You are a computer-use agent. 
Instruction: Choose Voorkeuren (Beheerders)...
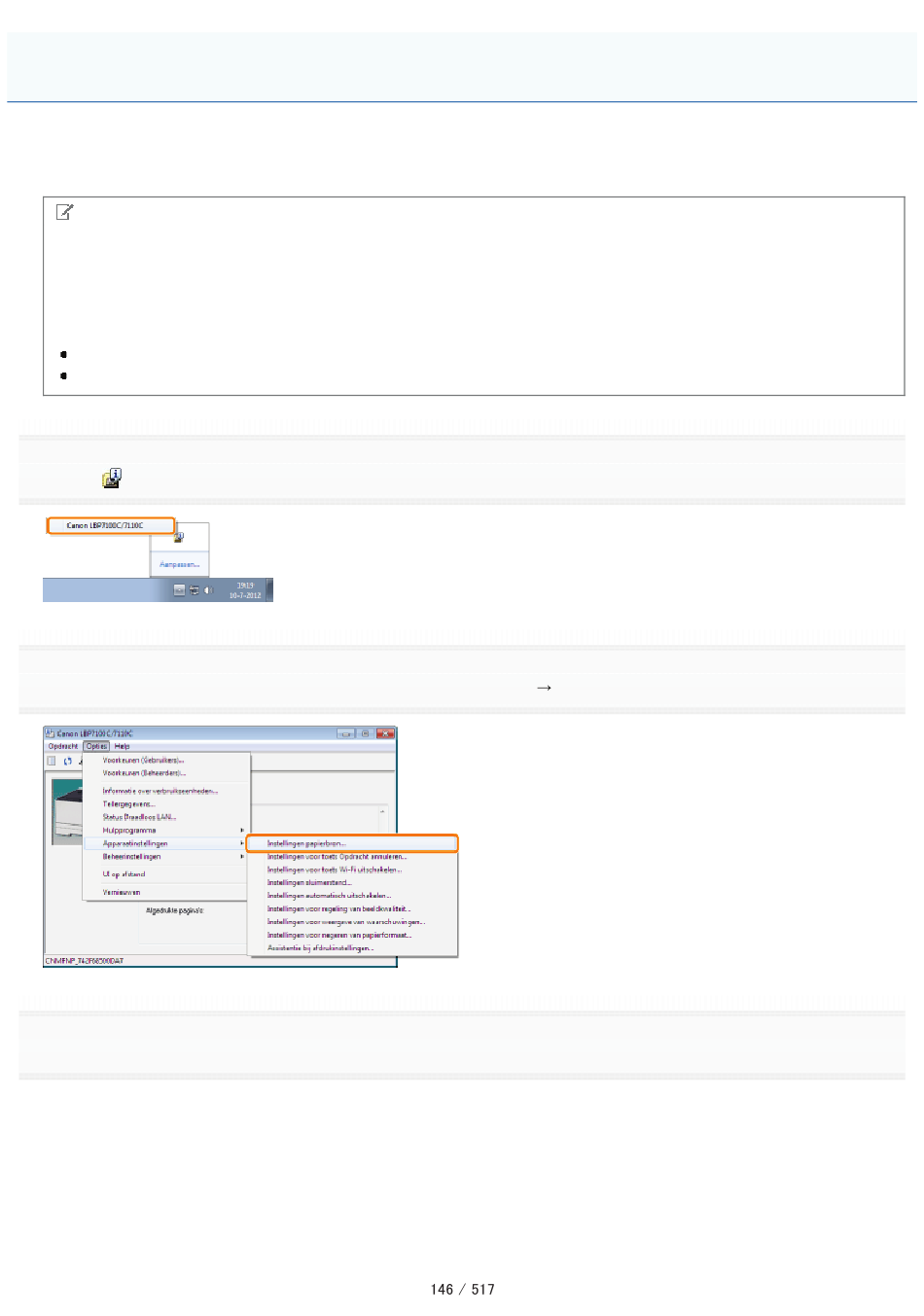pos(166,773)
